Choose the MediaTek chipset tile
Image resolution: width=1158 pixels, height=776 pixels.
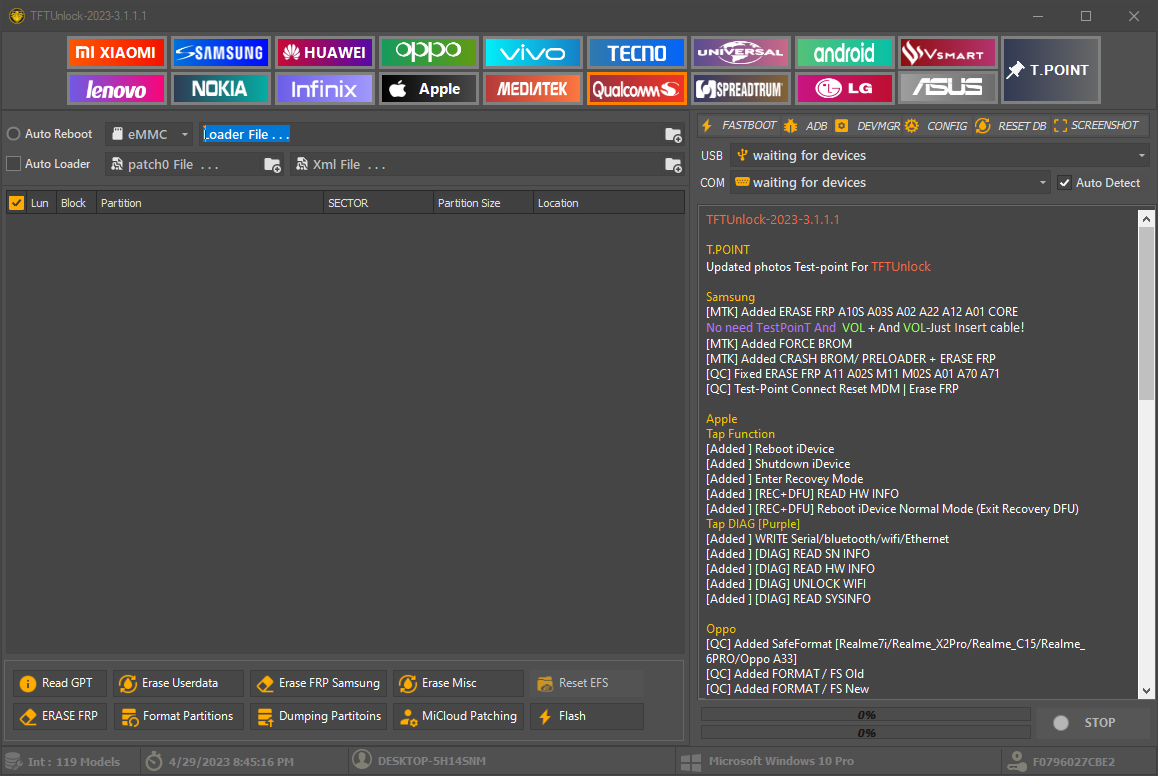(531, 89)
